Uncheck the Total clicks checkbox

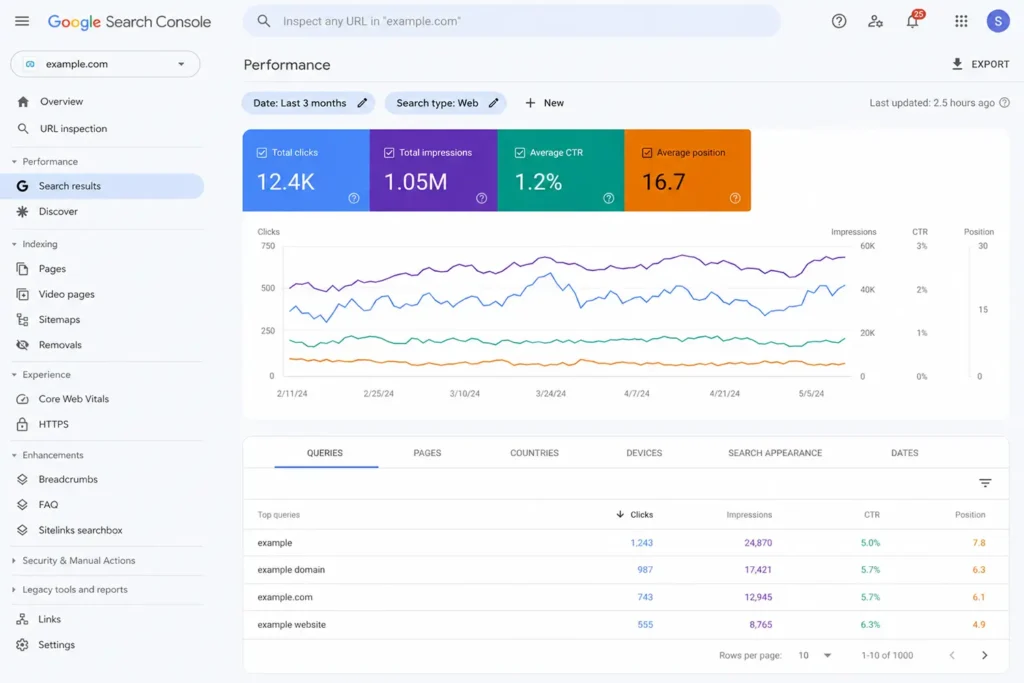[x=262, y=153]
